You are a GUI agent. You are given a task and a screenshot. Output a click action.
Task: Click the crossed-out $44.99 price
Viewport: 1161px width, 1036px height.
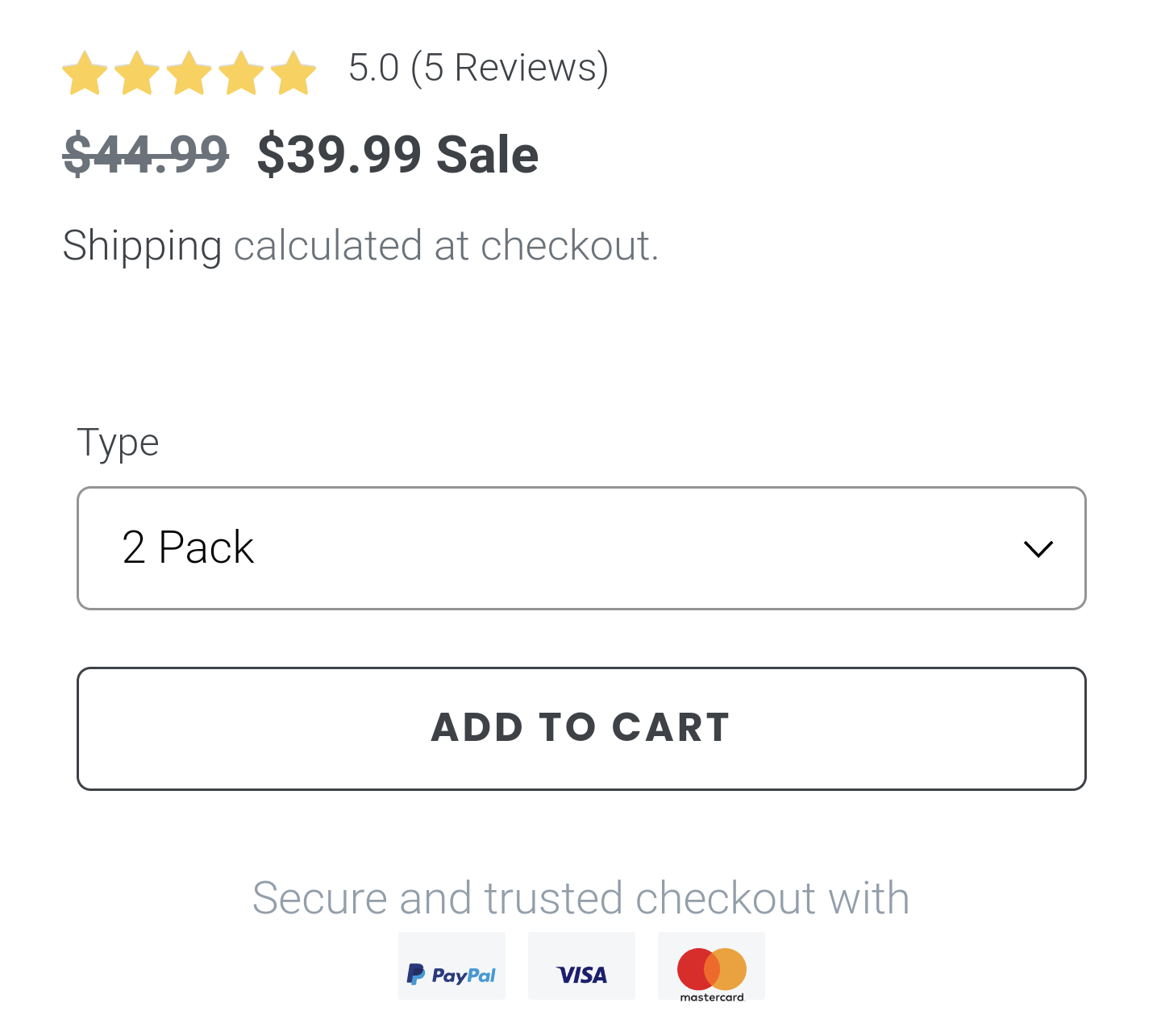click(x=146, y=154)
